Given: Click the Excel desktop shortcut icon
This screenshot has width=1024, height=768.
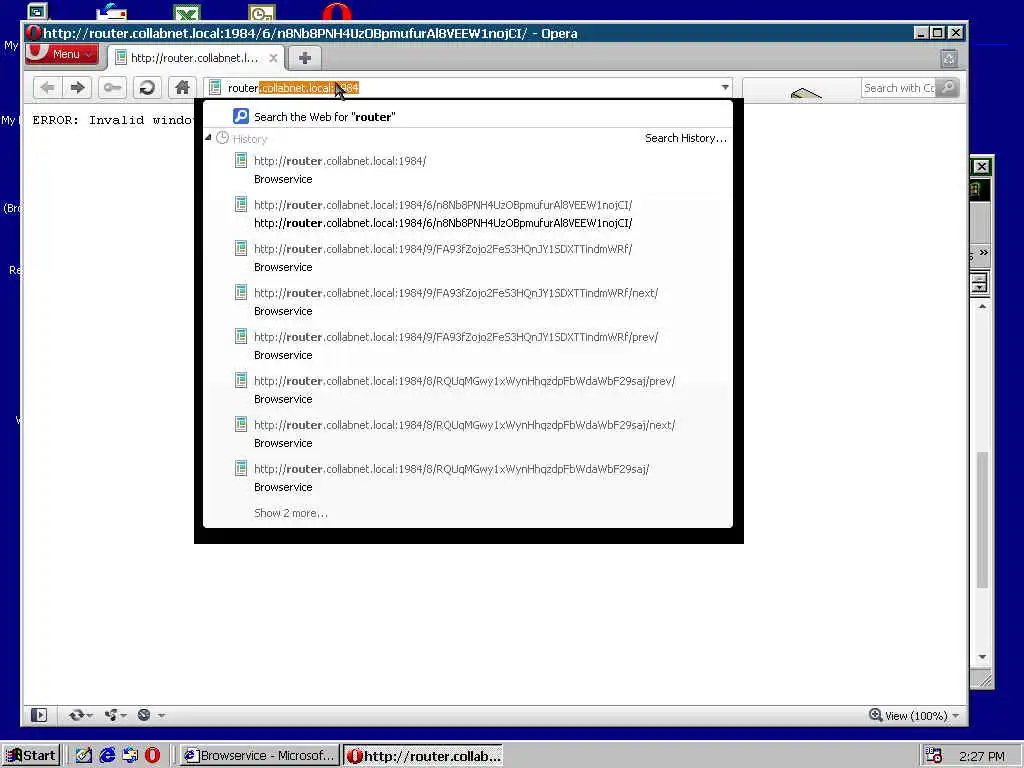Looking at the screenshot, I should [187, 12].
